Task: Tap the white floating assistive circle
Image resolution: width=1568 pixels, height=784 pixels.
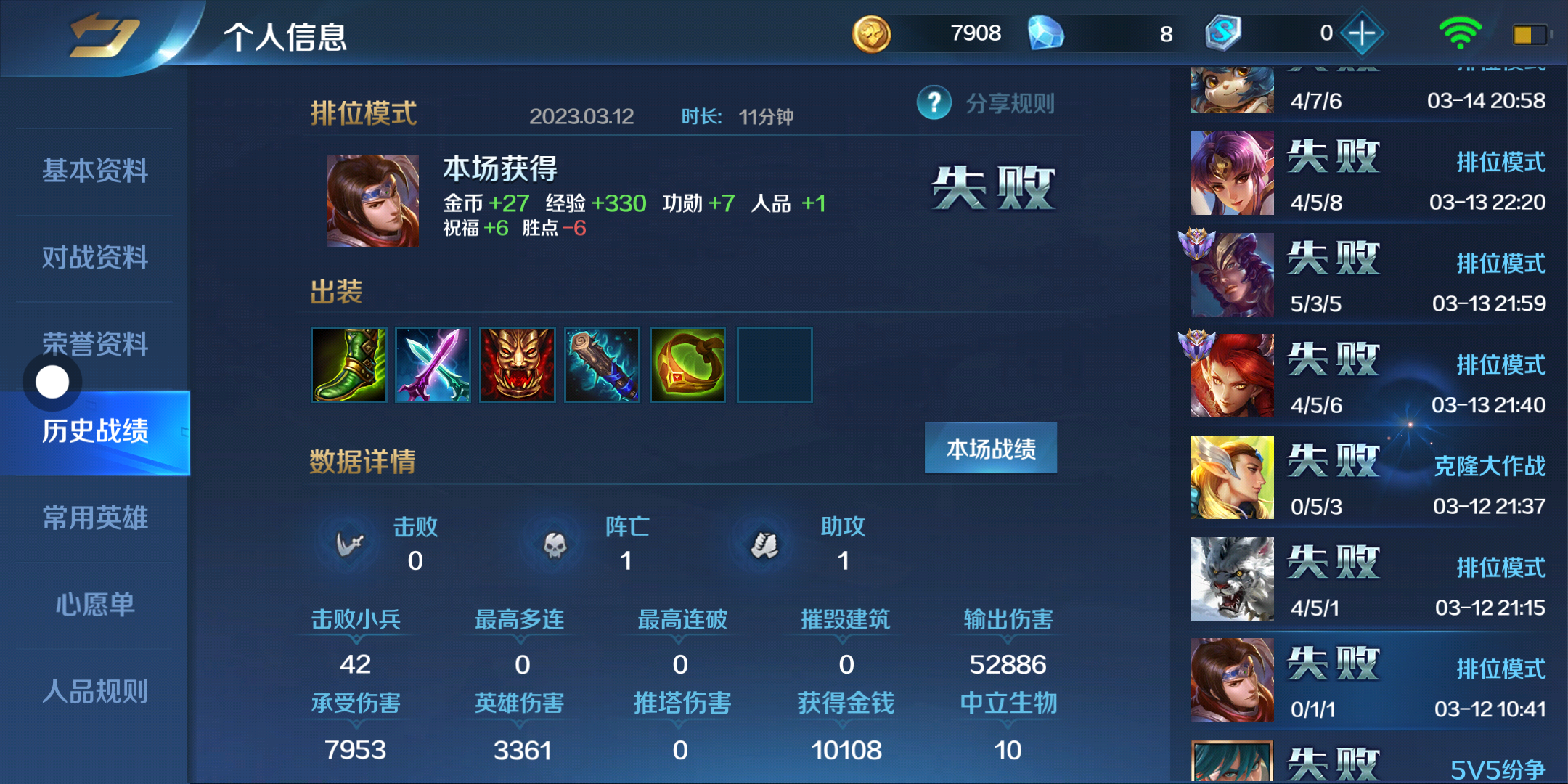Action: [x=52, y=382]
